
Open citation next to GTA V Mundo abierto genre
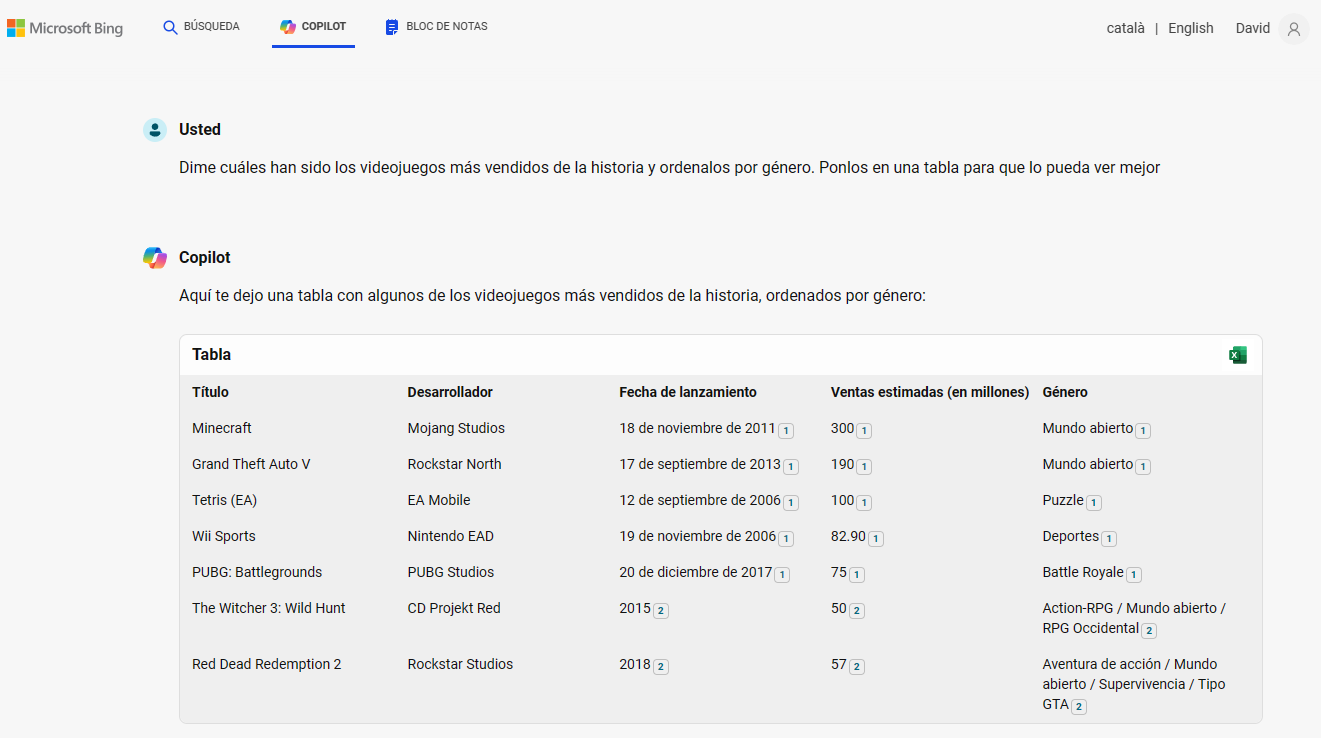tap(1143, 466)
